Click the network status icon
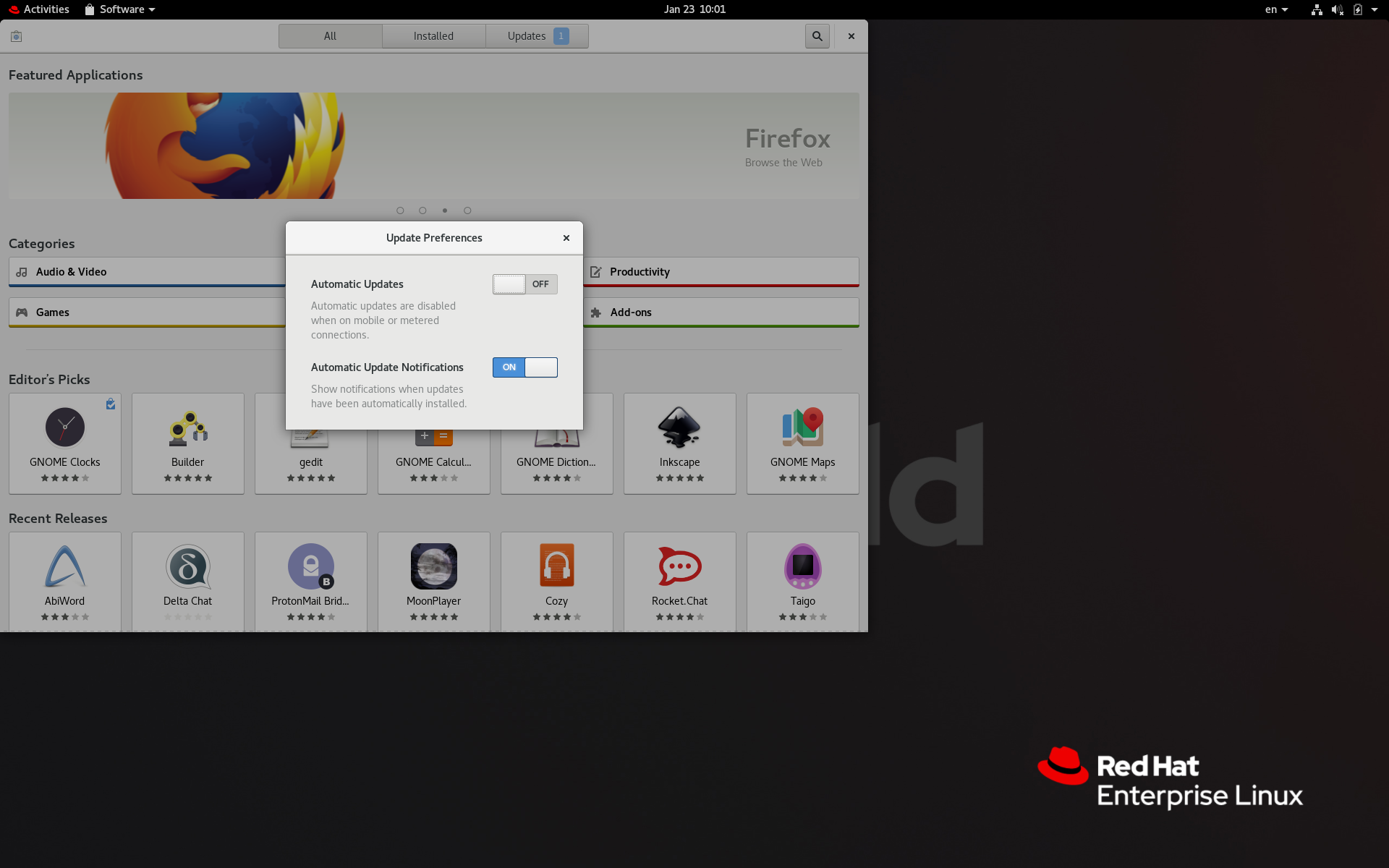The width and height of the screenshot is (1389, 868). point(1317,9)
